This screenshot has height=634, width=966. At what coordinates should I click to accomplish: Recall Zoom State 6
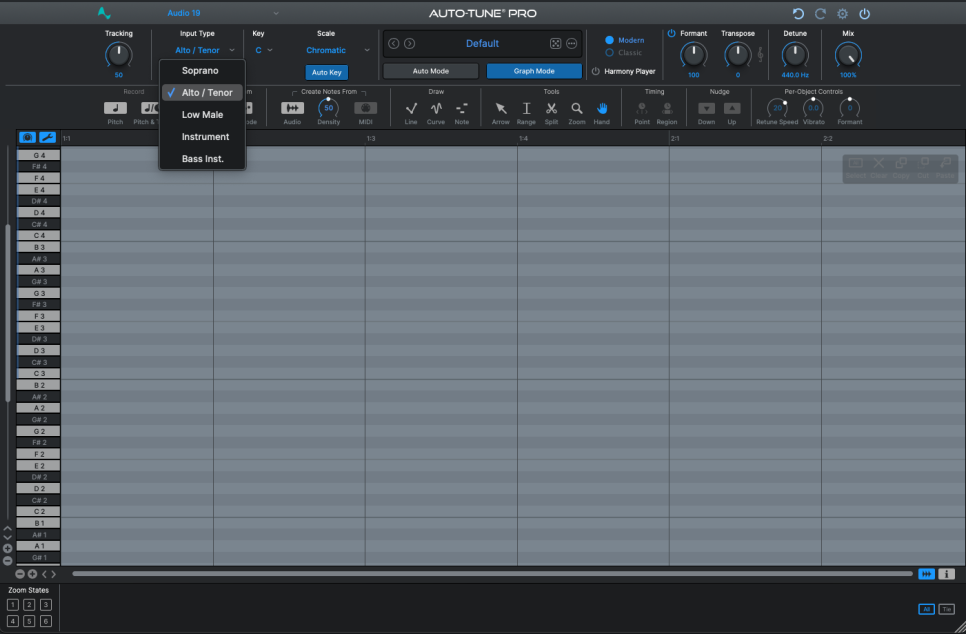point(46,621)
